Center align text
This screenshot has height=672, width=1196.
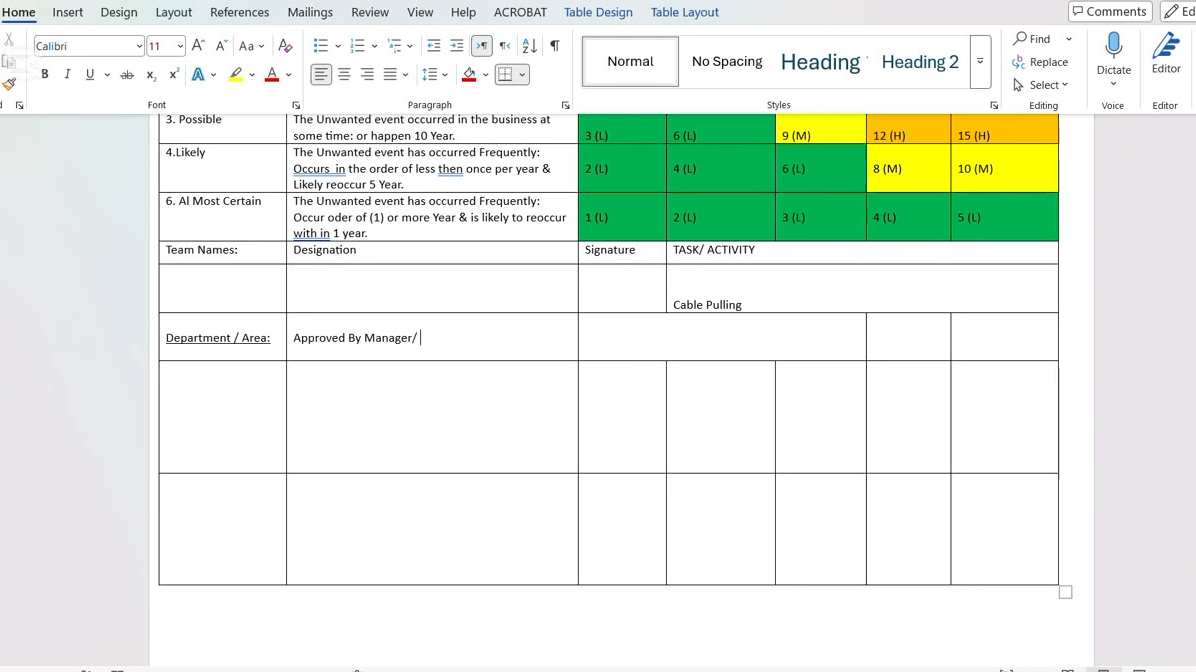tap(345, 75)
